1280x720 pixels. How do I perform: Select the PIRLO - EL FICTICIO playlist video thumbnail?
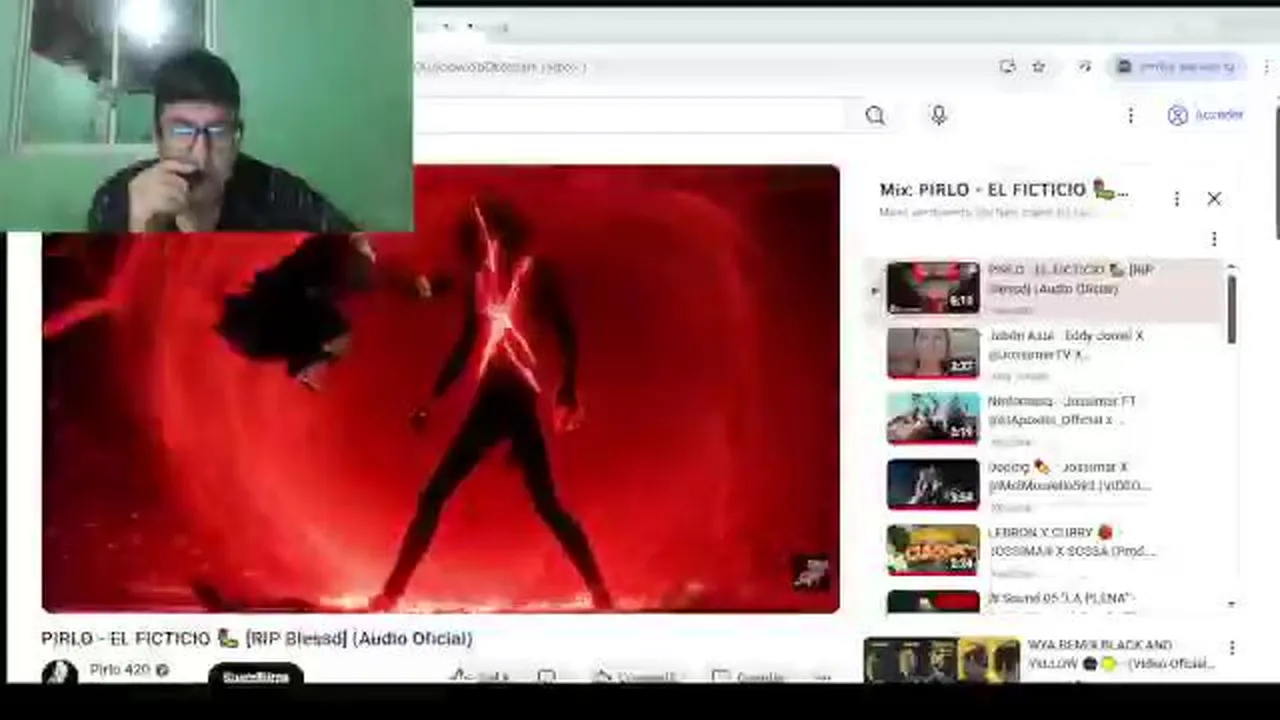[933, 287]
